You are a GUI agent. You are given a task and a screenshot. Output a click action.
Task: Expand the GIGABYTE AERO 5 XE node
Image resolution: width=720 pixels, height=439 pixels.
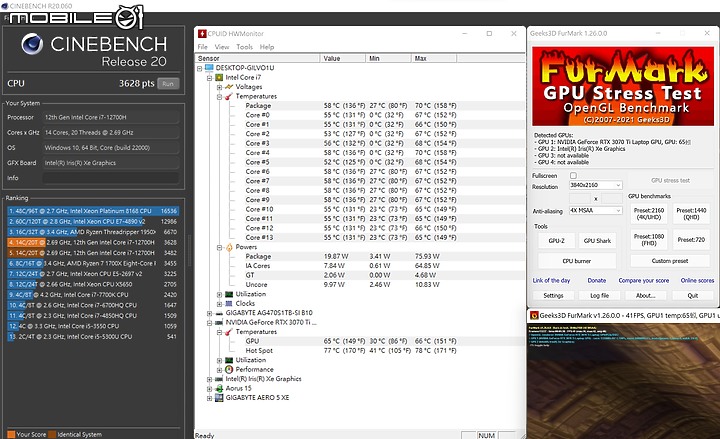click(x=209, y=398)
